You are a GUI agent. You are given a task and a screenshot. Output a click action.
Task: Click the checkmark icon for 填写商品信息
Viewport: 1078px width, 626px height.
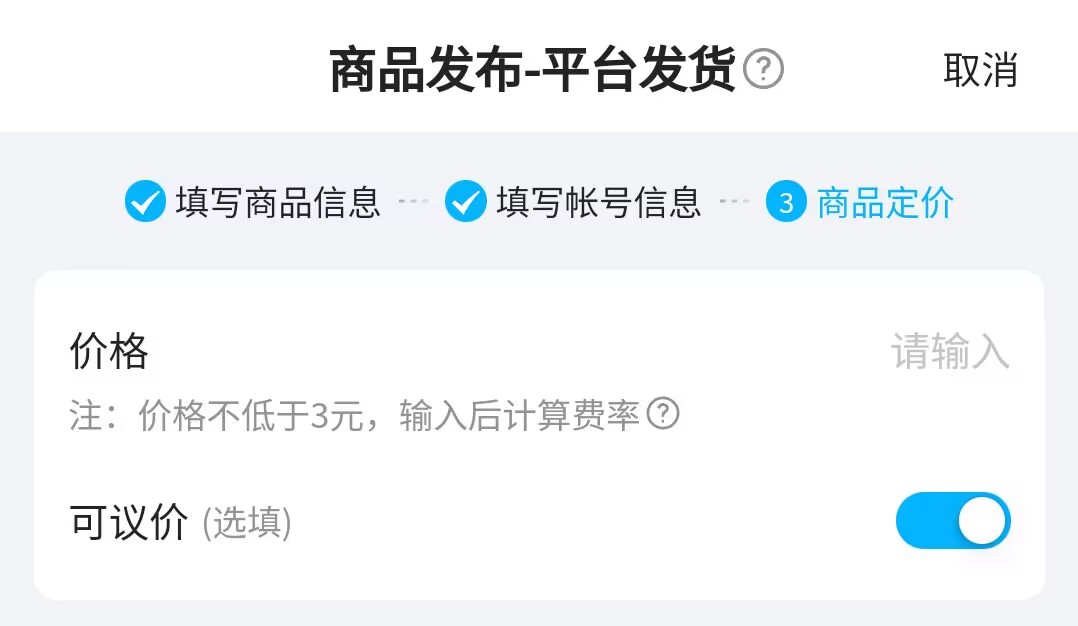(145, 201)
